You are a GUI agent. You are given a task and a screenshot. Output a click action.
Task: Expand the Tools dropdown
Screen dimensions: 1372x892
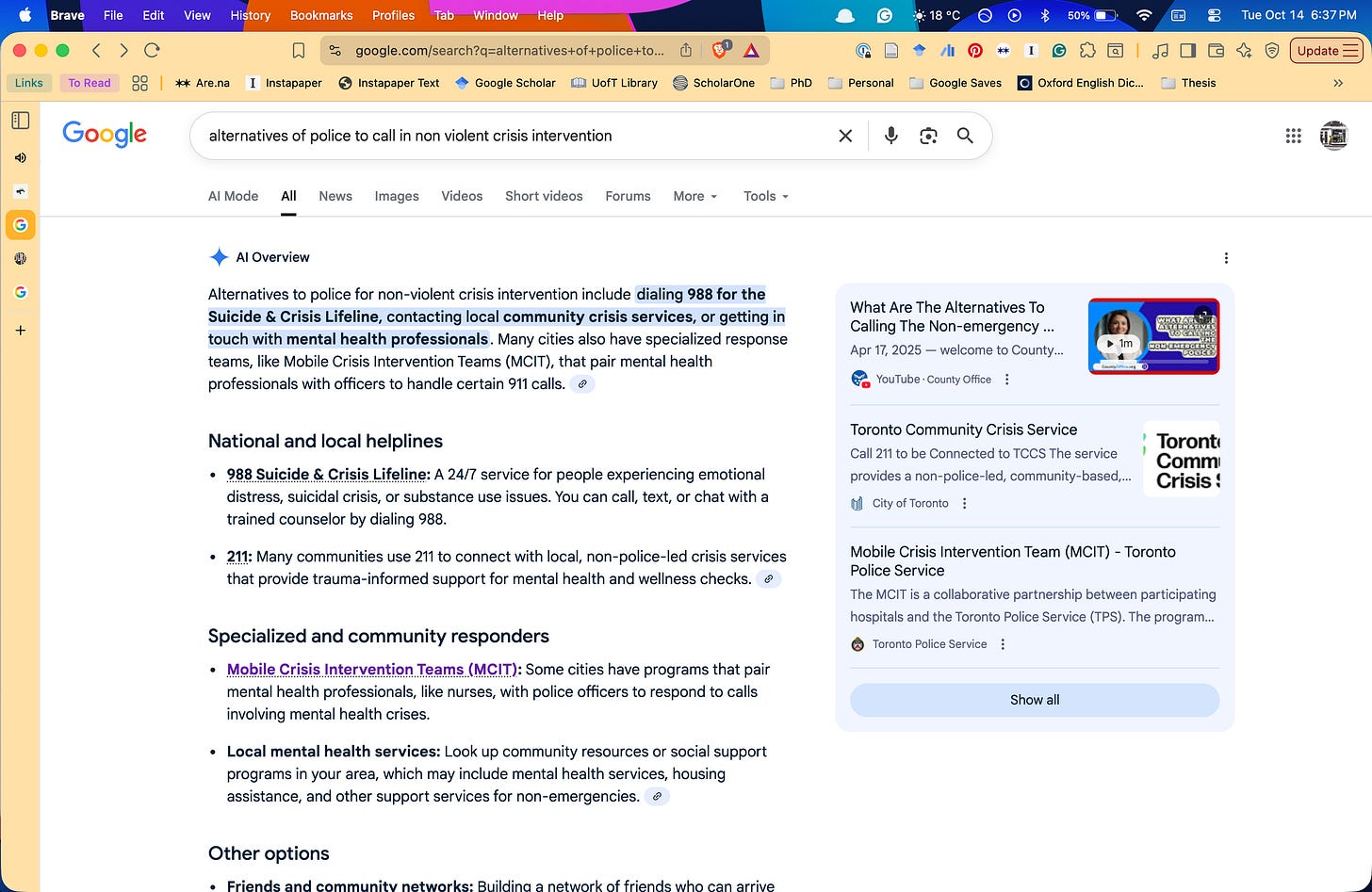(x=766, y=196)
